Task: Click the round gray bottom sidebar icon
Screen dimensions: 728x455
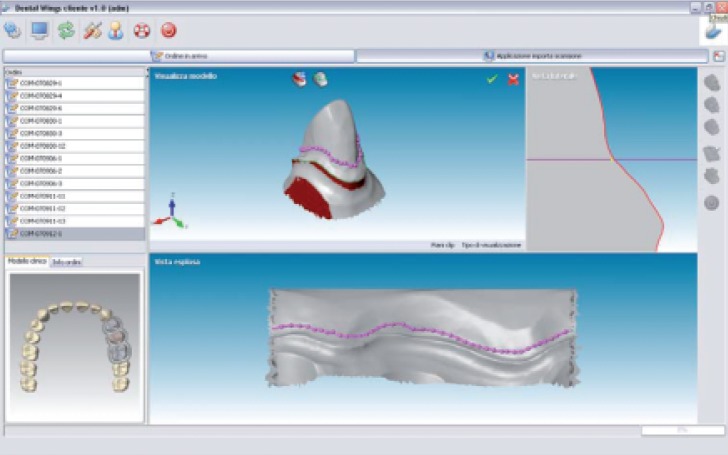Action: pyautogui.click(x=711, y=203)
